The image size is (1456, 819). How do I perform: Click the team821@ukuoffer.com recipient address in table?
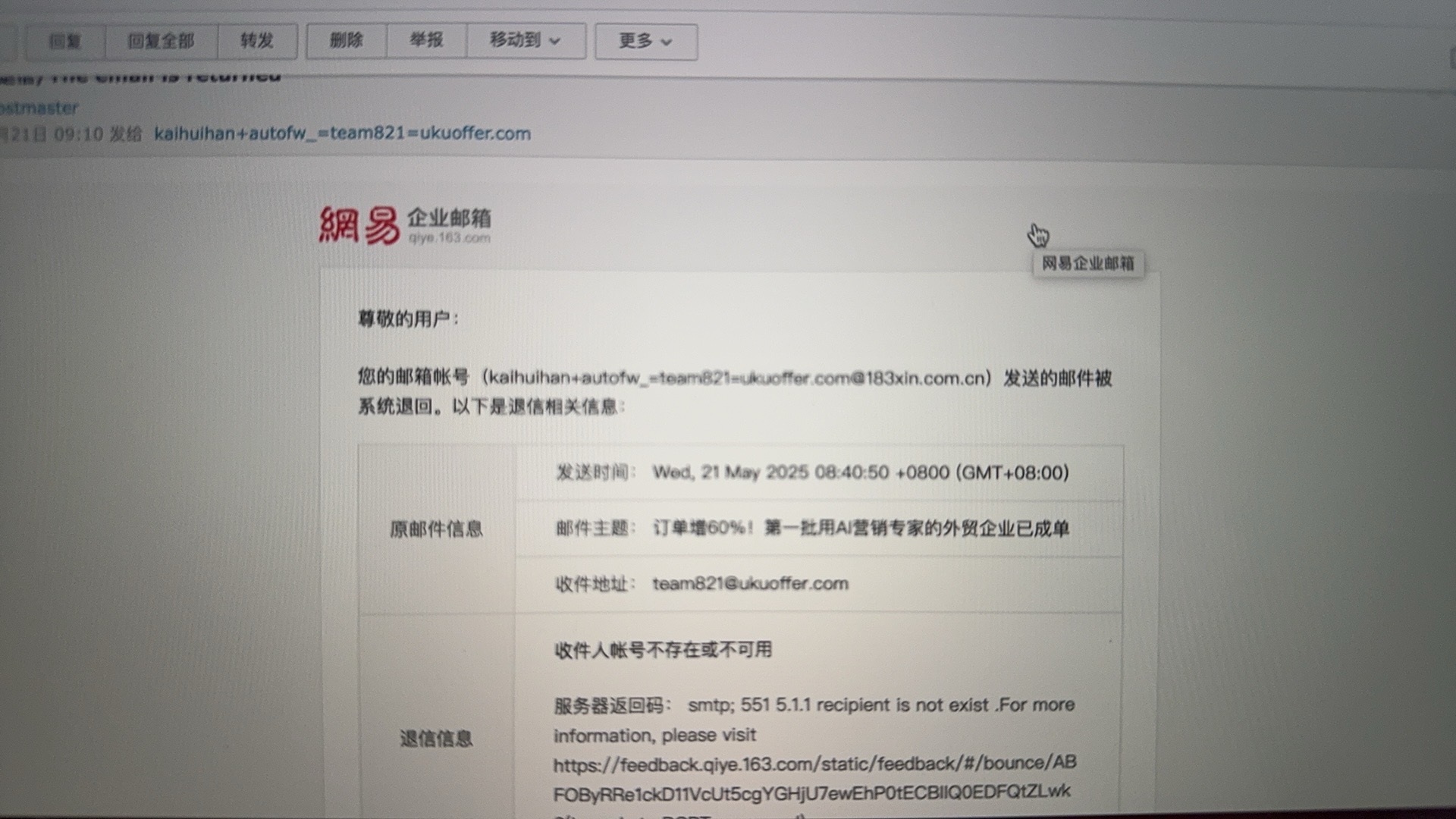(750, 584)
